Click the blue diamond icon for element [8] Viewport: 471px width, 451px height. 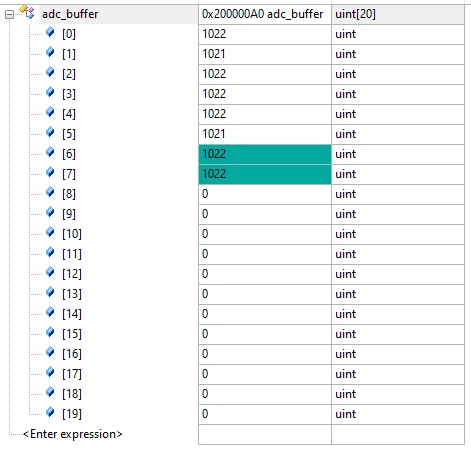point(50,192)
